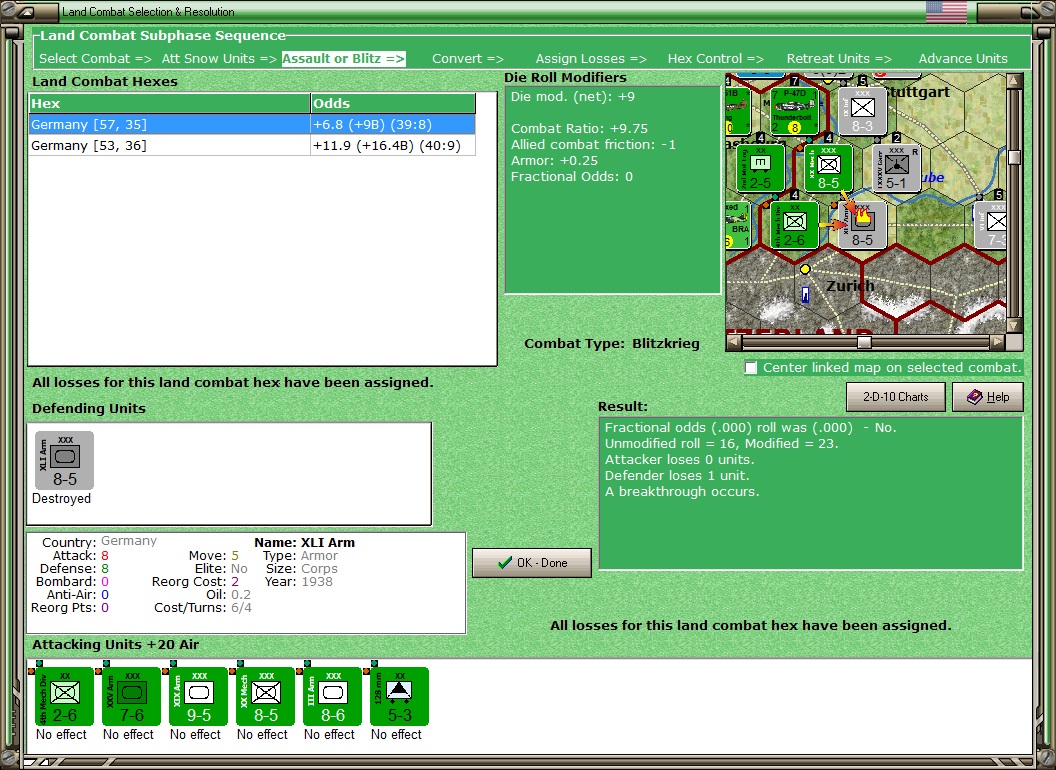Select the XX Mech 8-5 attacking unit
Screen dimensions: 1056x770
(265, 697)
